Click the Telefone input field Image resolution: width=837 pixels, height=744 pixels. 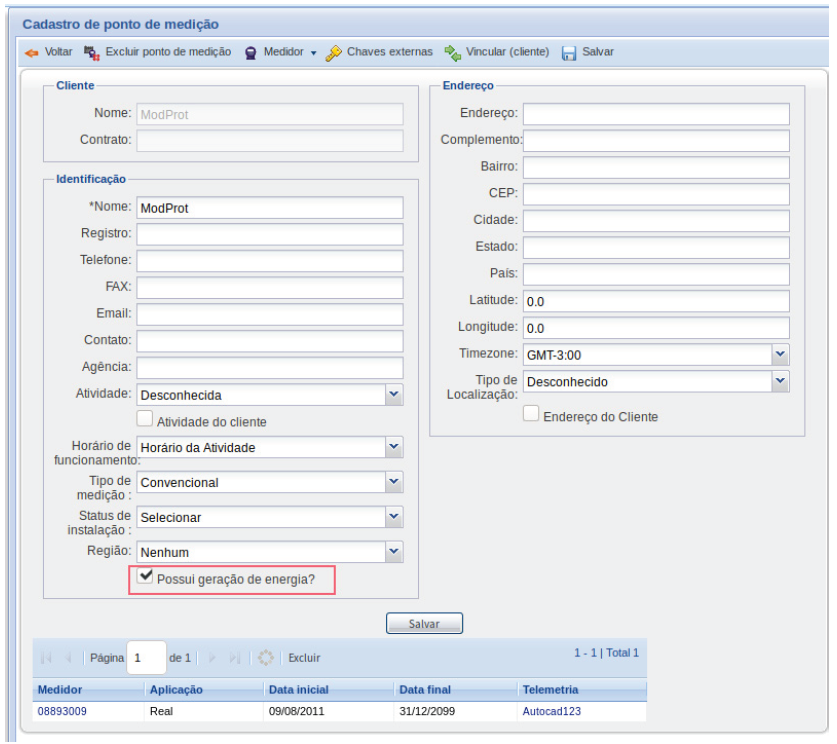(x=269, y=261)
